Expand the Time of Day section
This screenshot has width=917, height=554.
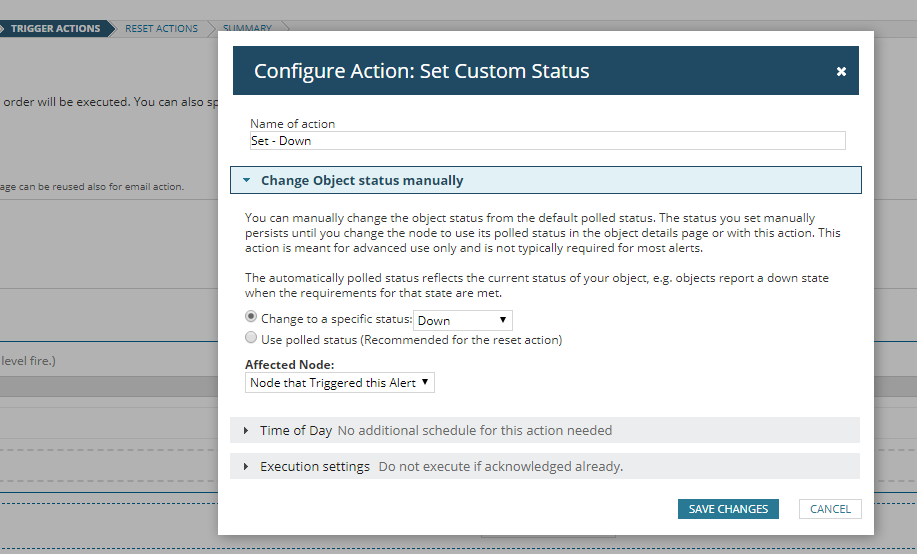coord(295,431)
